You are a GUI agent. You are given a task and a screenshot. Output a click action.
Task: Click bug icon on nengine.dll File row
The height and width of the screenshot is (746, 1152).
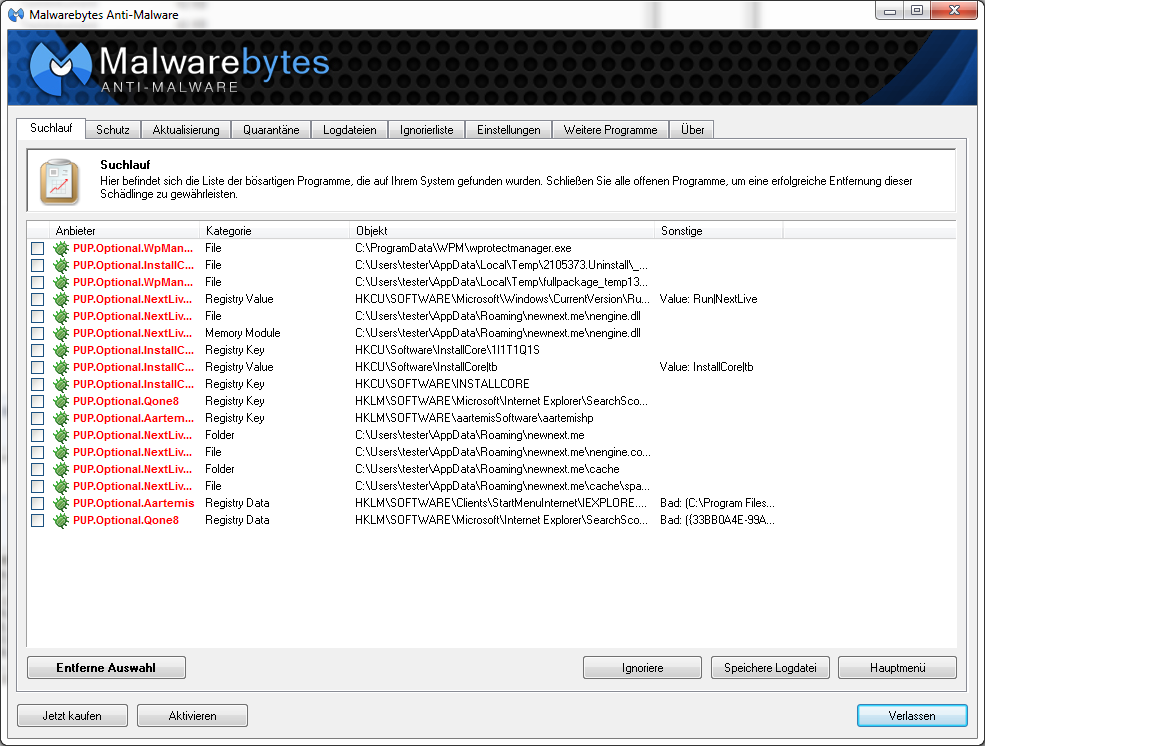coord(61,316)
